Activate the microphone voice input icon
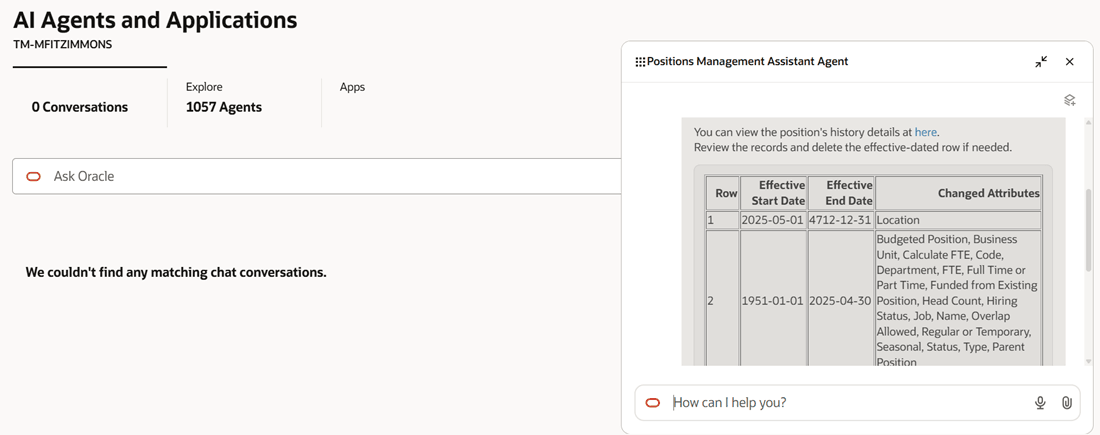This screenshot has width=1100, height=435. point(1040,403)
